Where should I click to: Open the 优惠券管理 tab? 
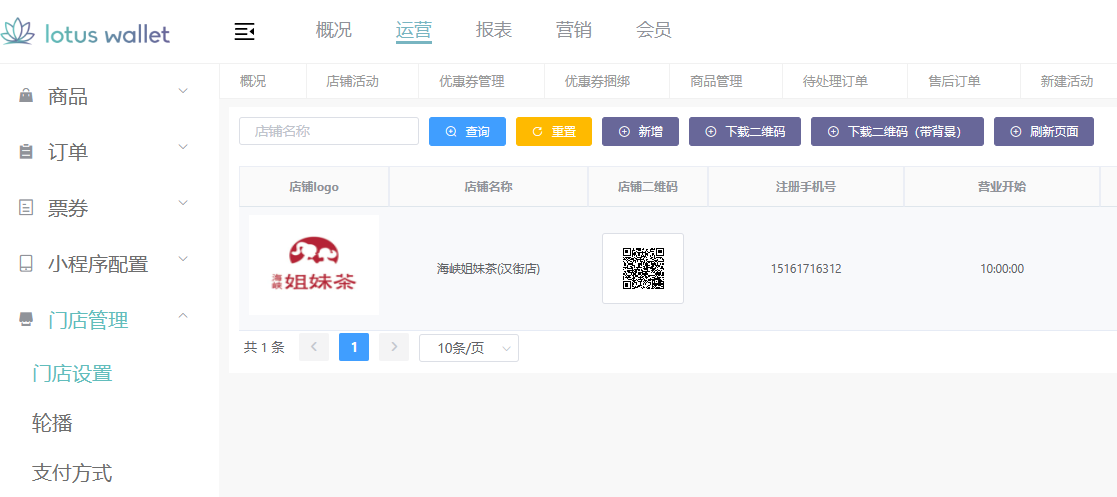pyautogui.click(x=472, y=81)
